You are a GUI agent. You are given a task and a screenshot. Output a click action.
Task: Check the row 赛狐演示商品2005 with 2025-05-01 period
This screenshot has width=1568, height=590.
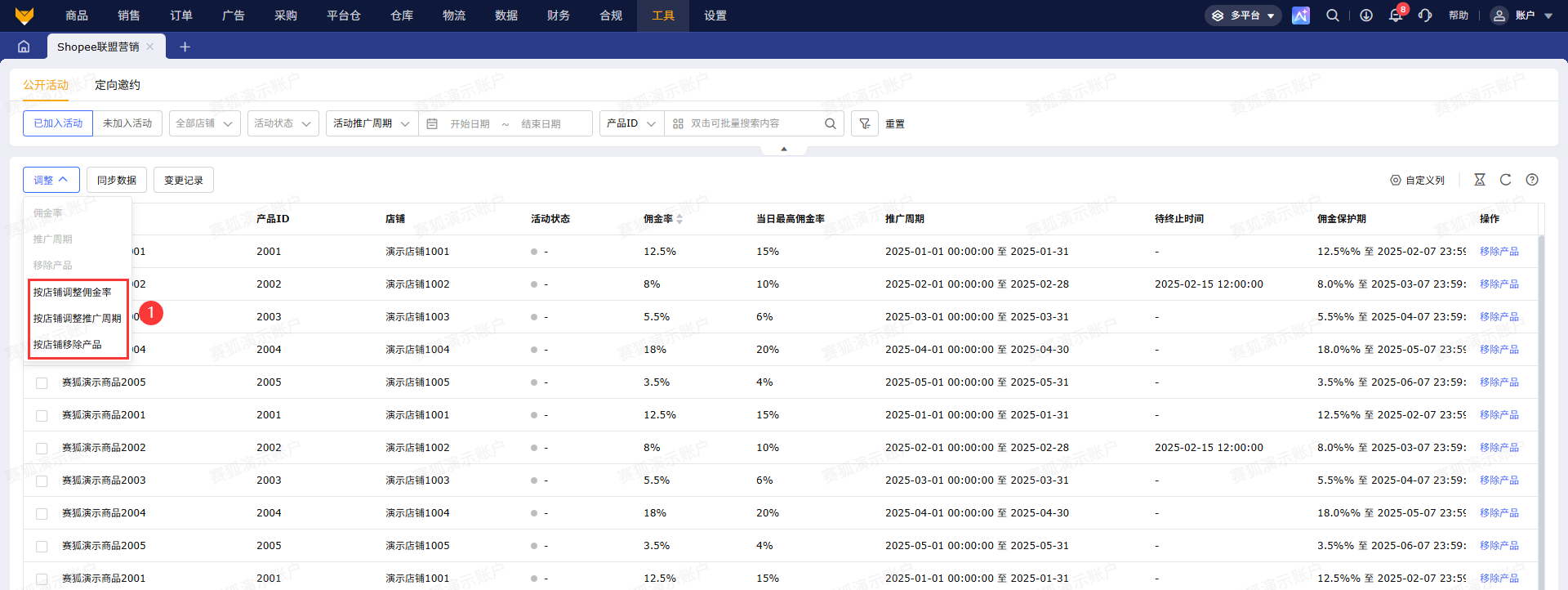tap(42, 382)
